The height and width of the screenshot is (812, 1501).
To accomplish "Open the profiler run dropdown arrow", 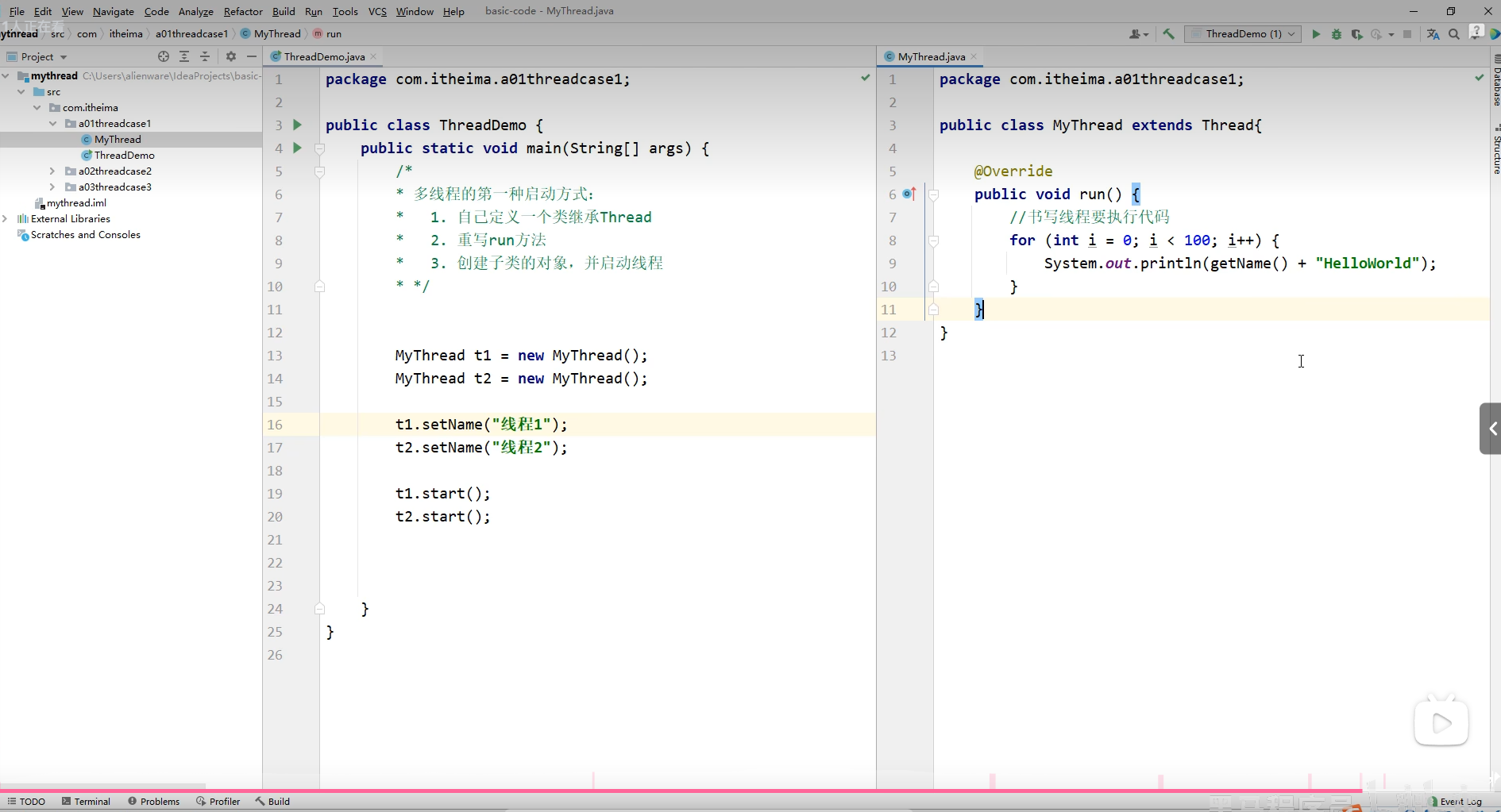I will tap(1391, 34).
